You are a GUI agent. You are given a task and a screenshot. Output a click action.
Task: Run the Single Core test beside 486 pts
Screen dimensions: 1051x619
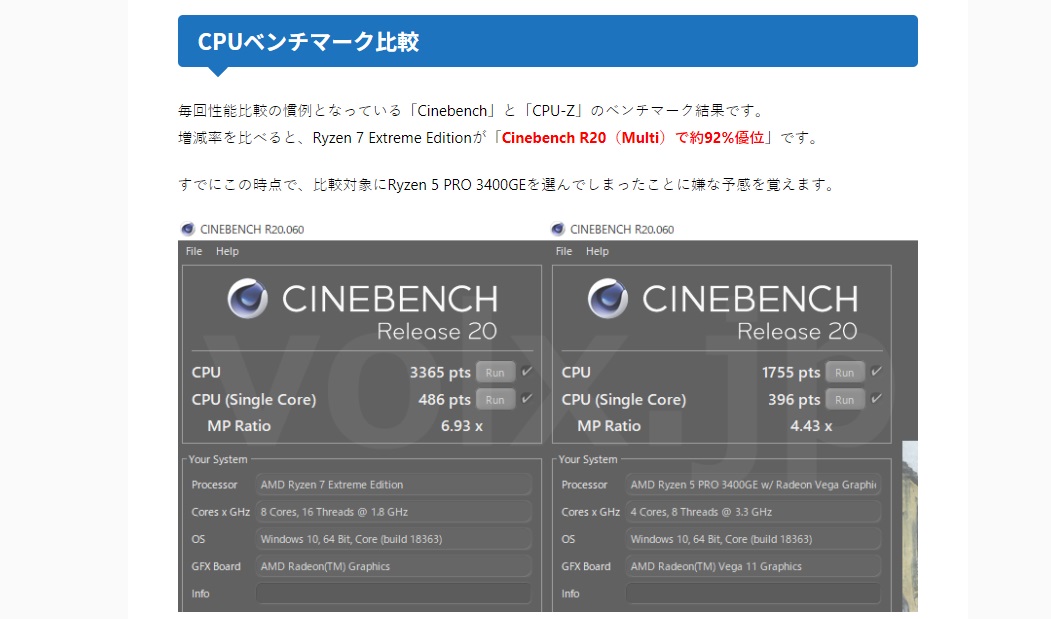(495, 400)
